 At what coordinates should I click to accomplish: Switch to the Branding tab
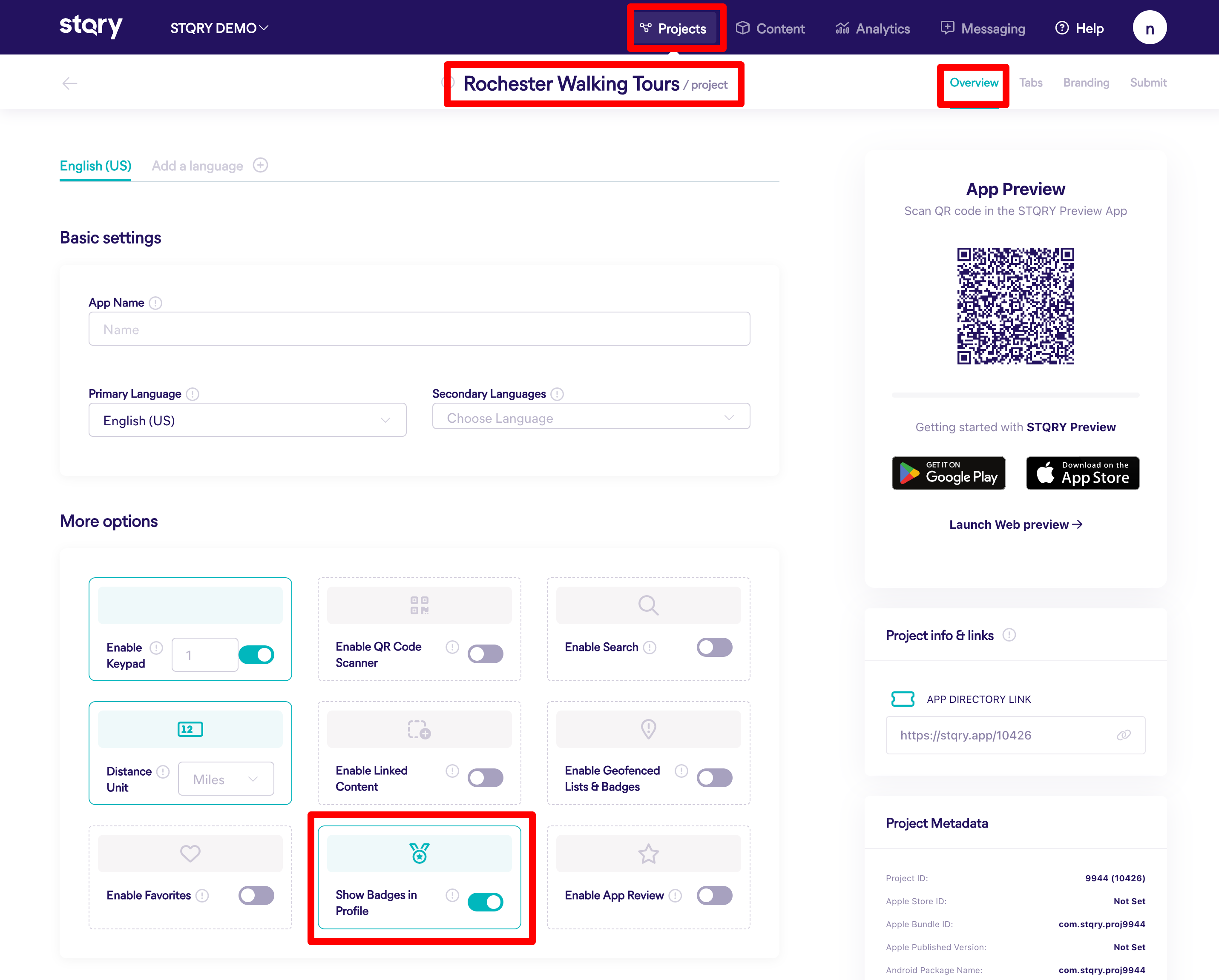click(1086, 83)
